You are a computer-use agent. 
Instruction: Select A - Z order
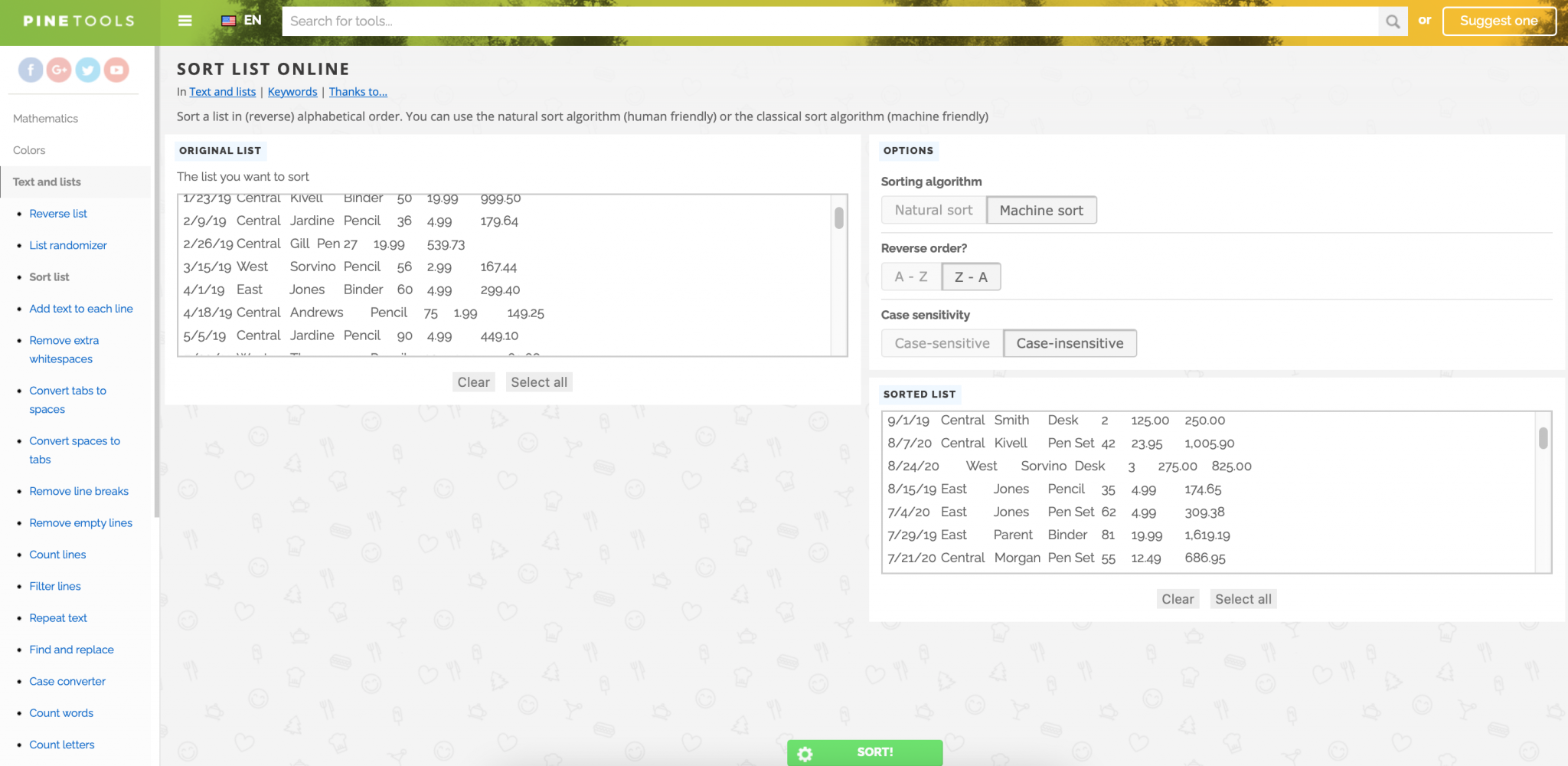click(x=911, y=277)
